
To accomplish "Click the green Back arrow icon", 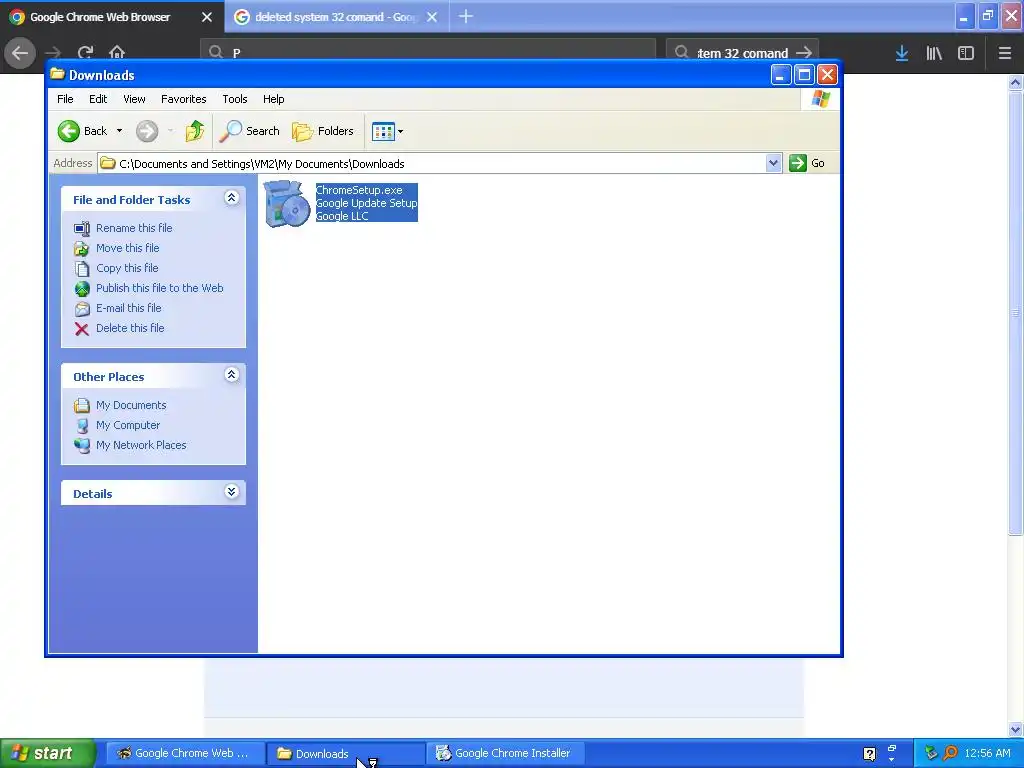I will tap(69, 131).
